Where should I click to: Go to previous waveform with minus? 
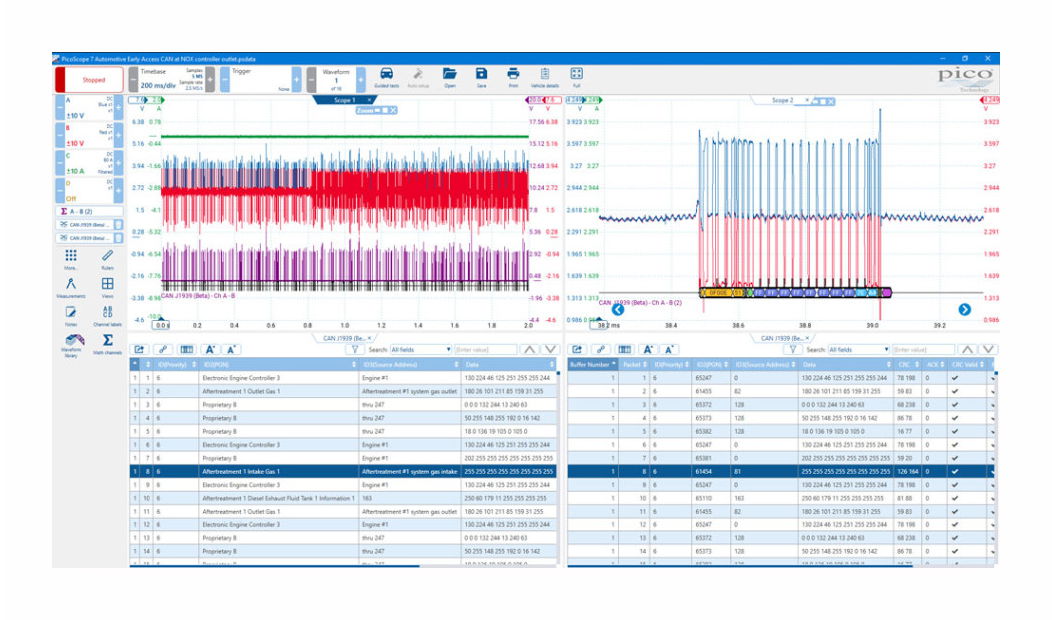(311, 80)
